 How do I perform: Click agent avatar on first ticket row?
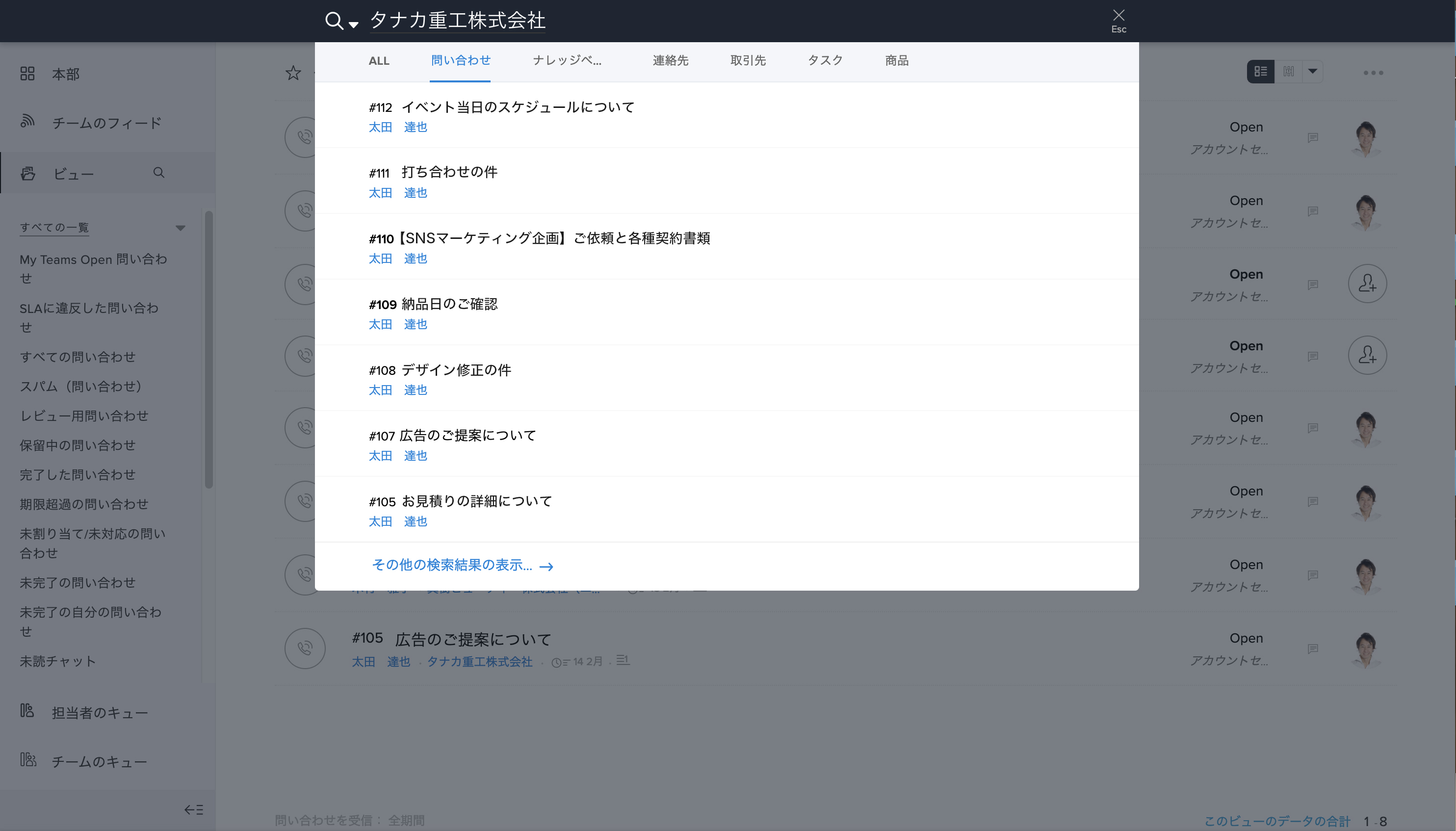click(x=1366, y=139)
